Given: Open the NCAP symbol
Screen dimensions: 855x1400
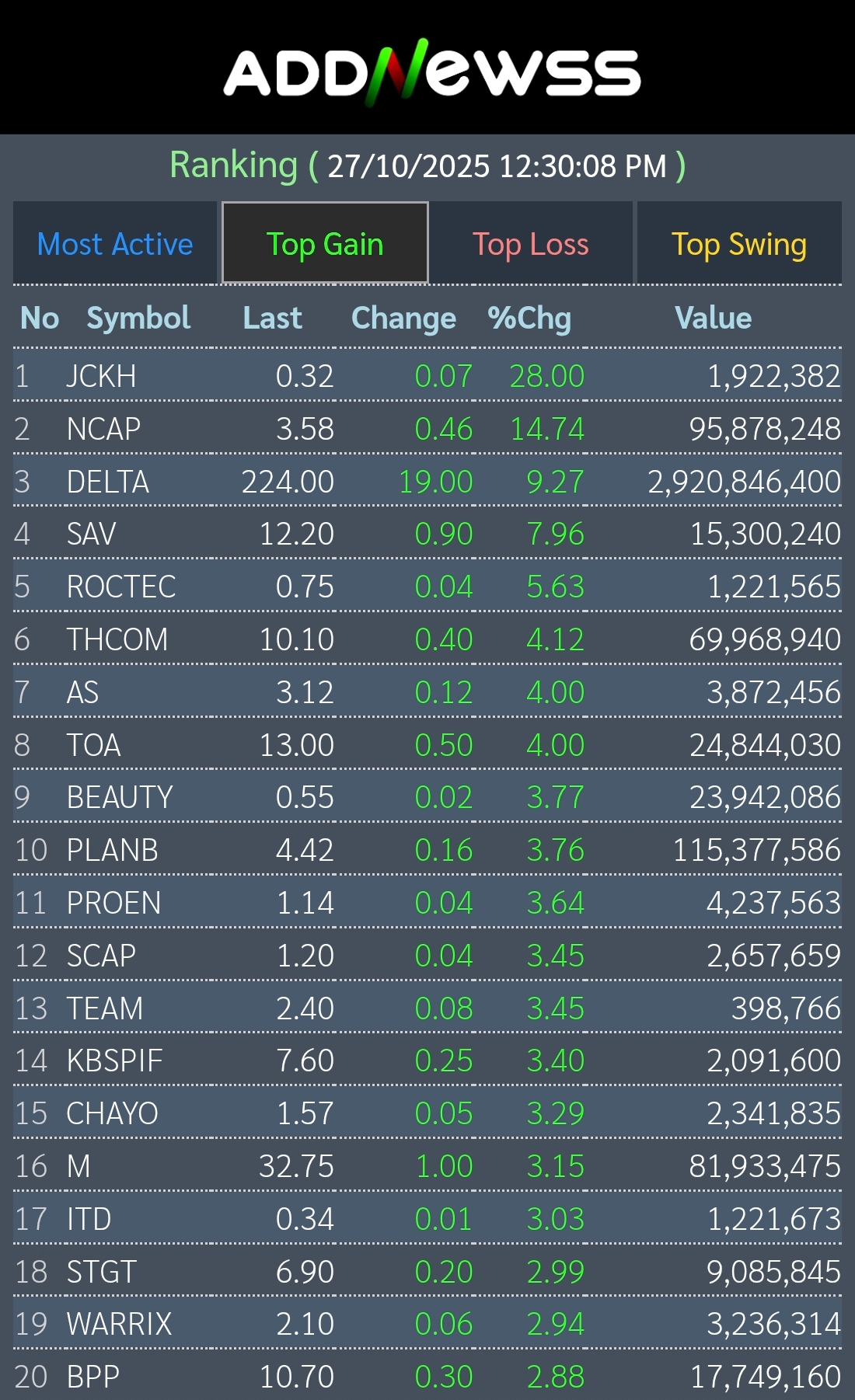Looking at the screenshot, I should click(103, 429).
